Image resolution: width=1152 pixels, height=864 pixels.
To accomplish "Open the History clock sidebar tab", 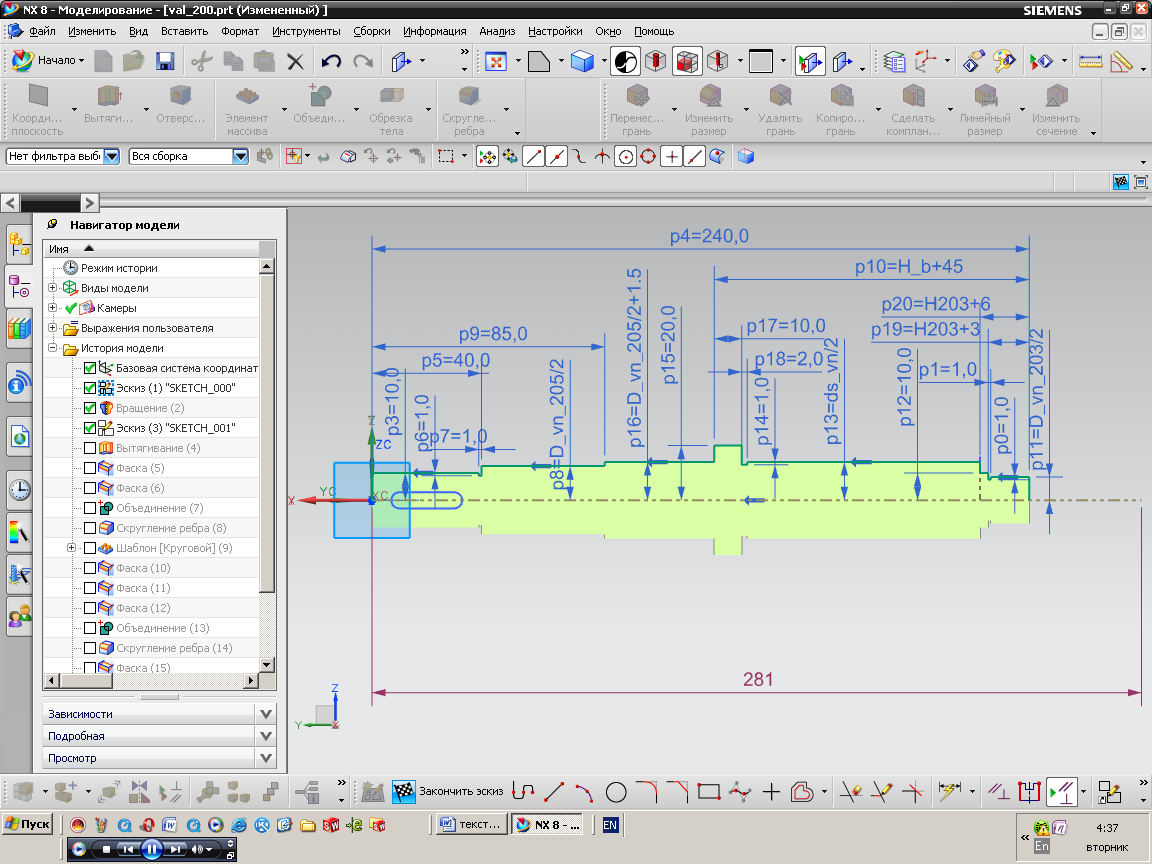I will click(19, 489).
